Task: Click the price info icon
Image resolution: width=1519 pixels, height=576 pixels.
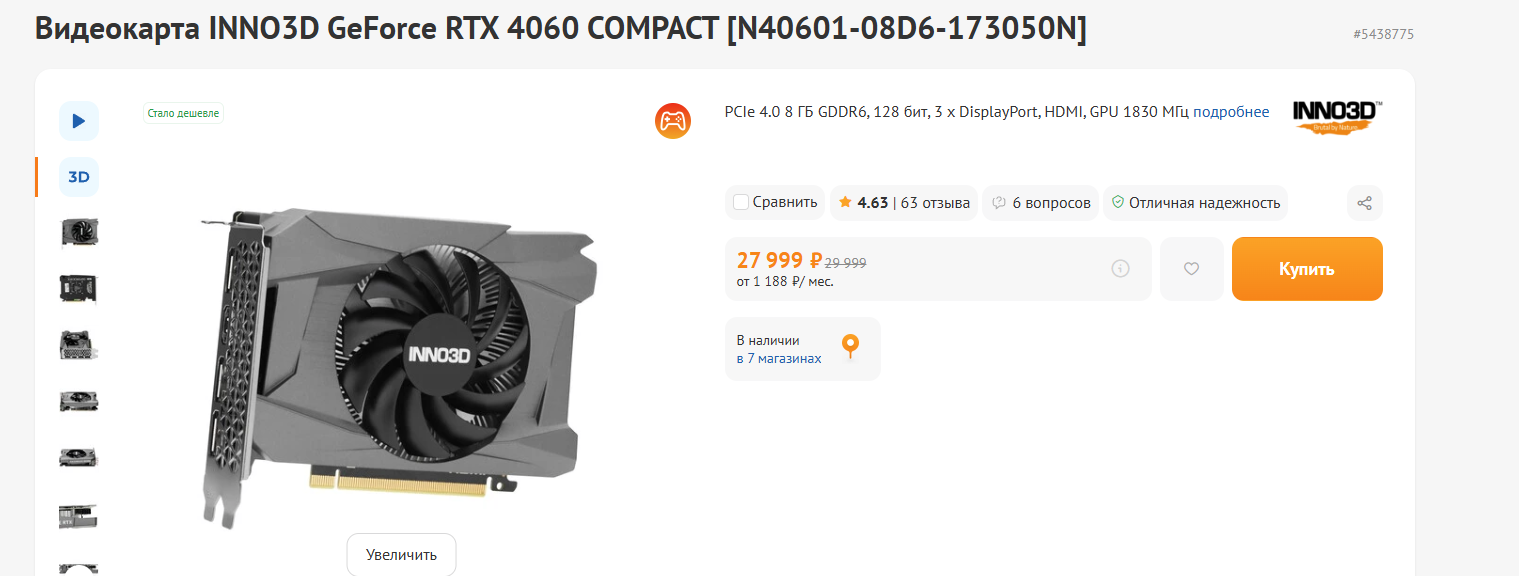Action: pyautogui.click(x=1120, y=268)
